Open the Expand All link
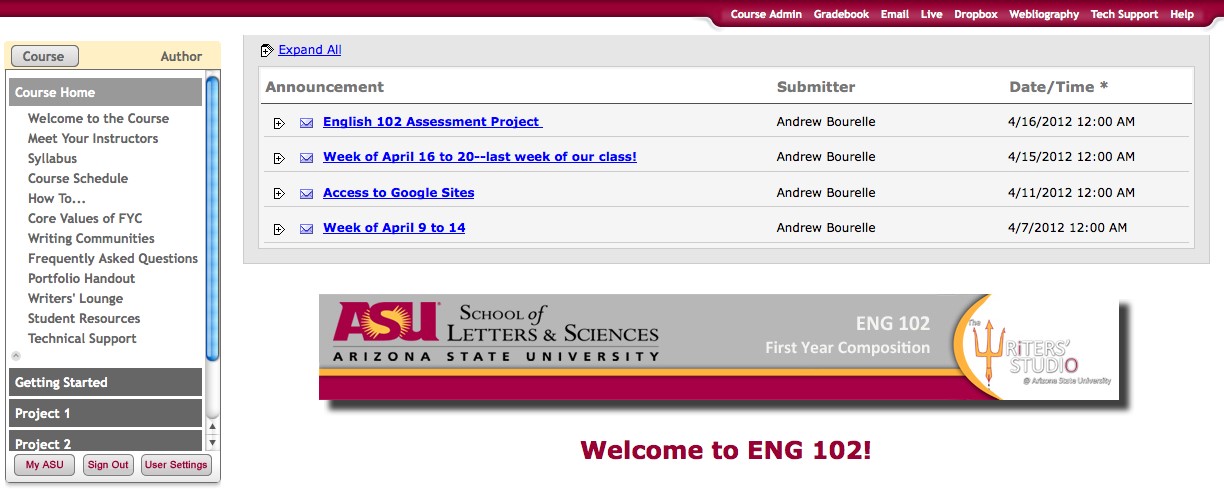1224x501 pixels. pos(309,50)
